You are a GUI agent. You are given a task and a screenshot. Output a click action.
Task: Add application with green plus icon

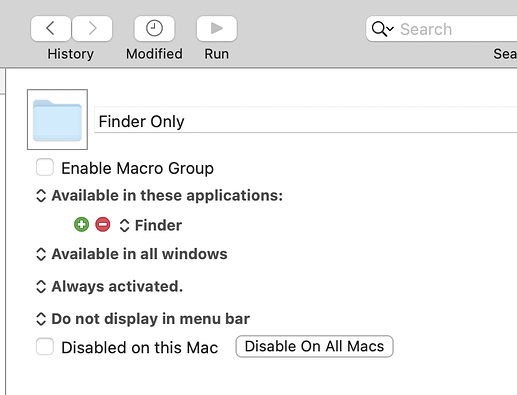click(81, 225)
